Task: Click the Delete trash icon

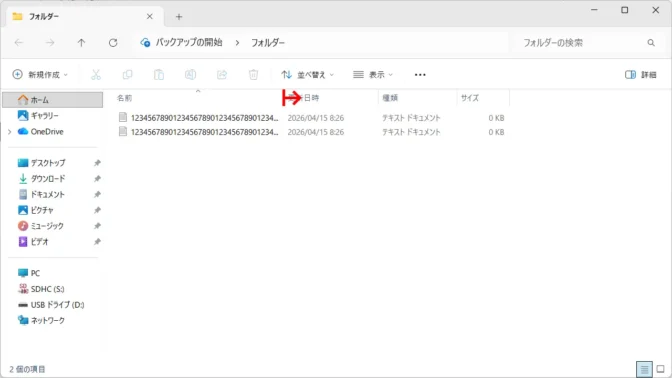Action: click(x=253, y=75)
